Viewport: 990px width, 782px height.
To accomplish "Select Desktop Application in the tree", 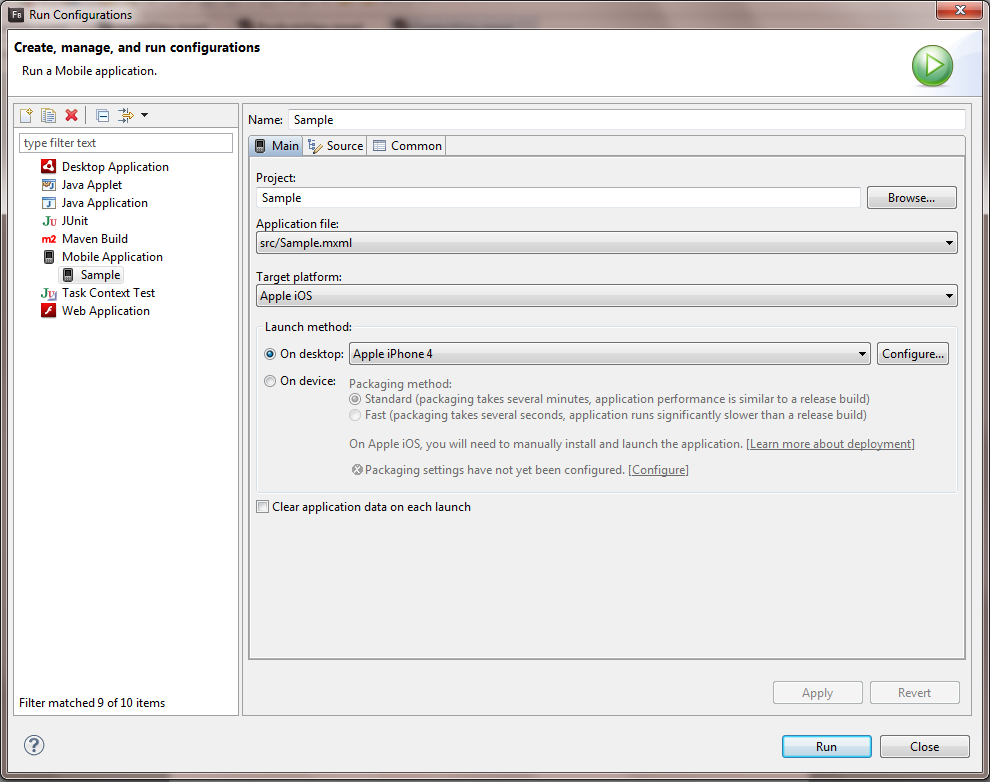I will tap(115, 167).
